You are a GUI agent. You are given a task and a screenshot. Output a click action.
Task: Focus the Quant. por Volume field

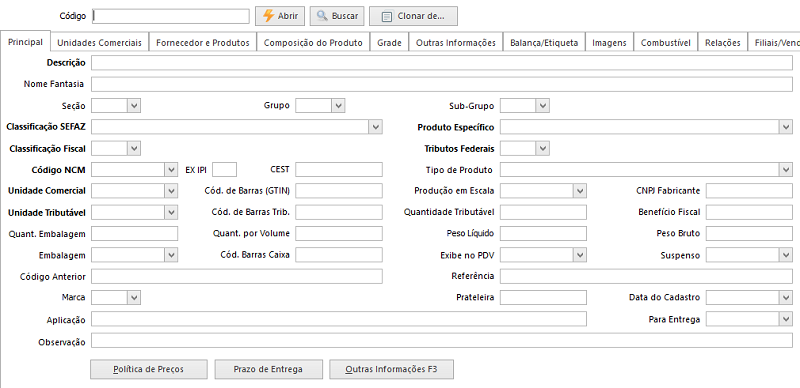pos(339,233)
